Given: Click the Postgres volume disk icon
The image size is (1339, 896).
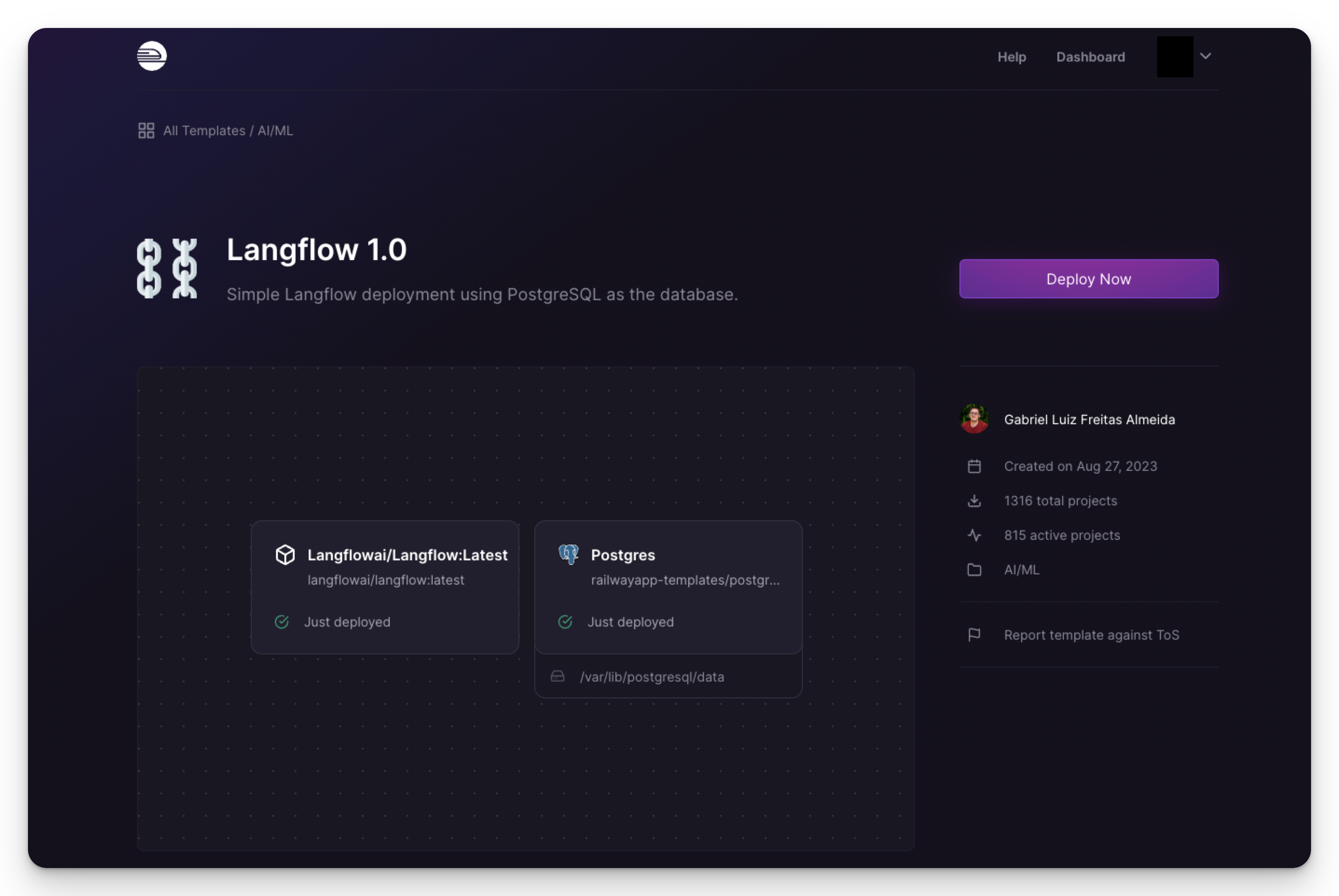Looking at the screenshot, I should click(x=557, y=676).
